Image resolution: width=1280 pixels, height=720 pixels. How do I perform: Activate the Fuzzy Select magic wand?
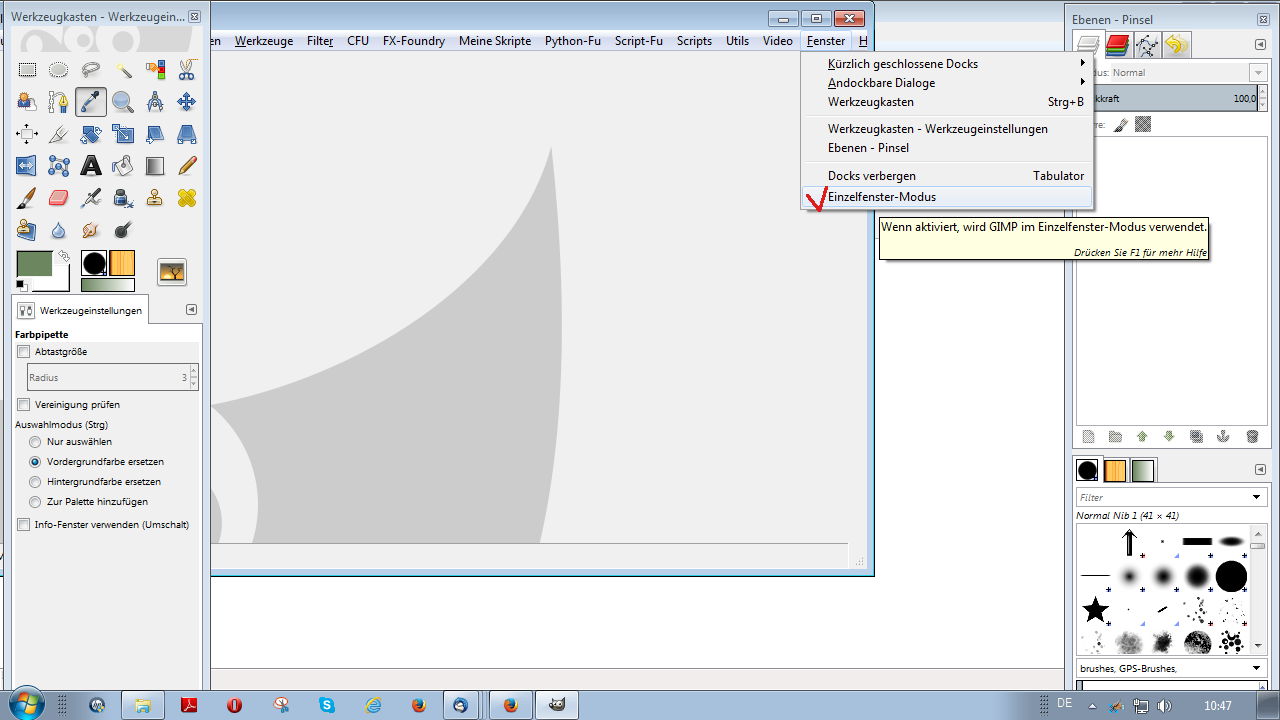point(123,70)
